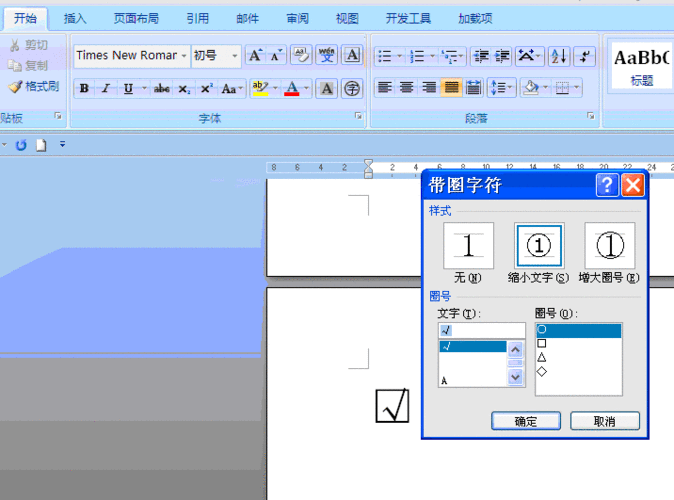Select Justify alignment
Image resolution: width=674 pixels, height=500 pixels.
(x=451, y=88)
